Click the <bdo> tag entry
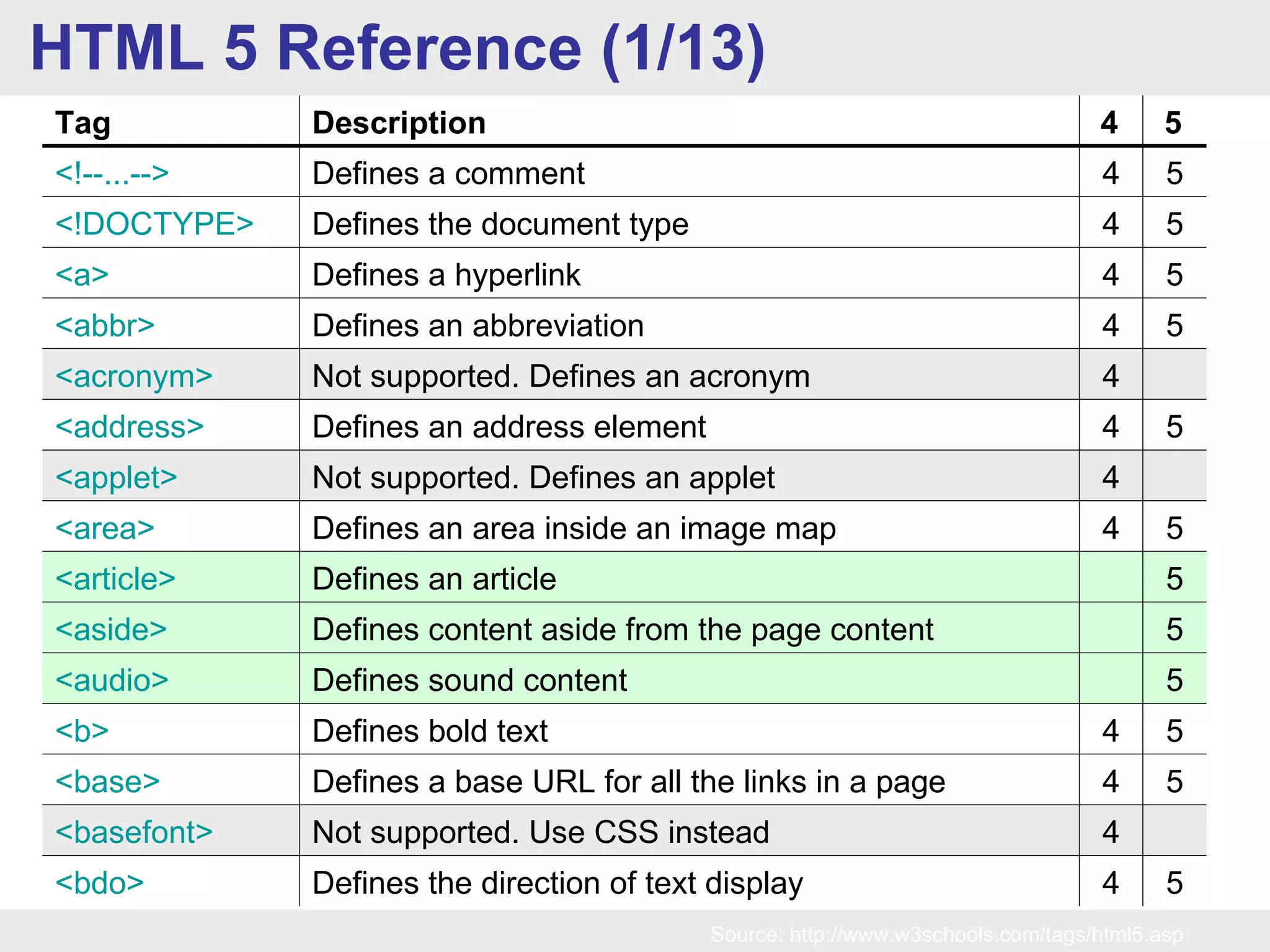Image resolution: width=1270 pixels, height=952 pixels. pyautogui.click(x=99, y=883)
